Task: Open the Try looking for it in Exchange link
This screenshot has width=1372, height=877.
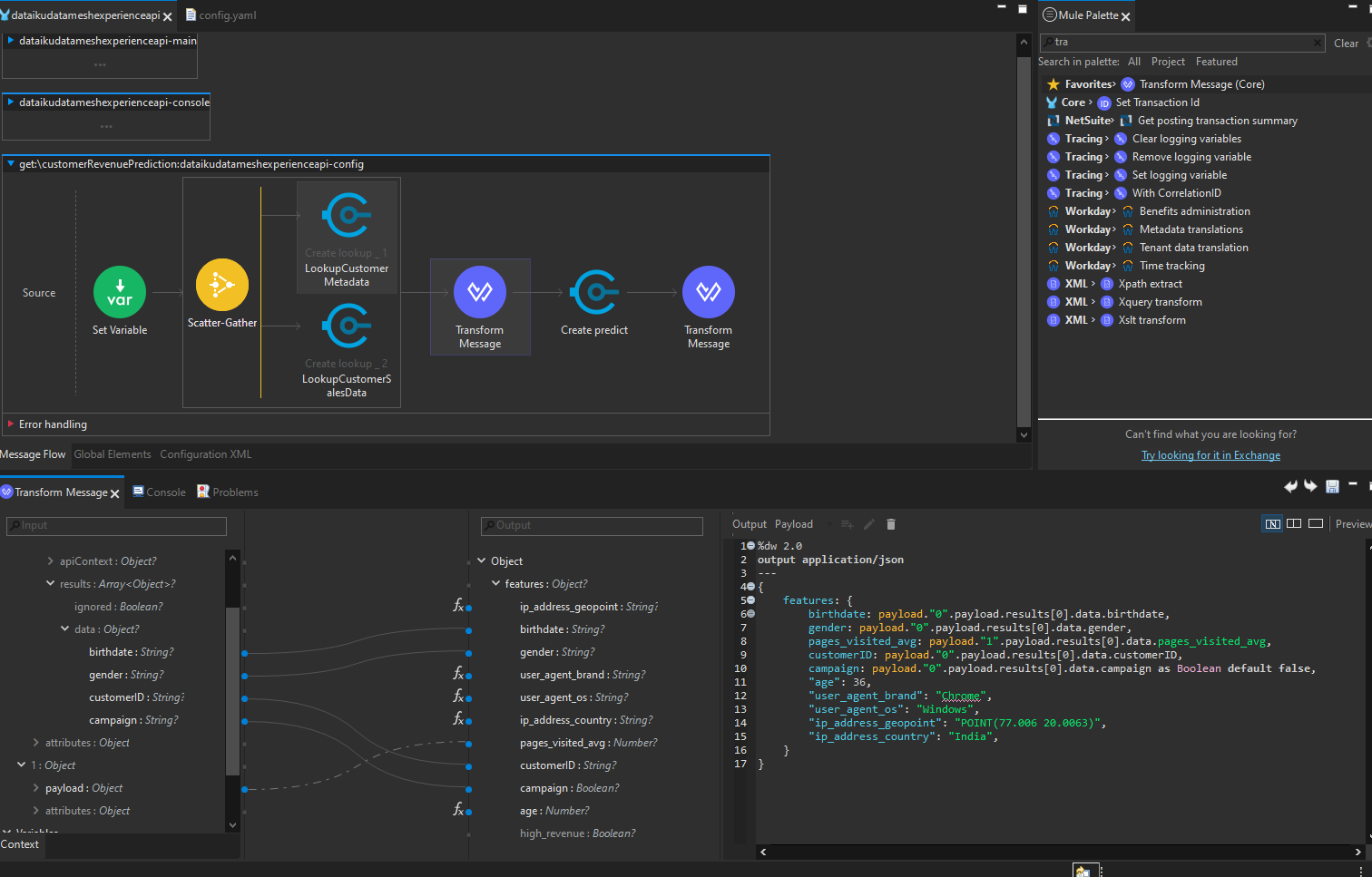Action: click(x=1210, y=455)
